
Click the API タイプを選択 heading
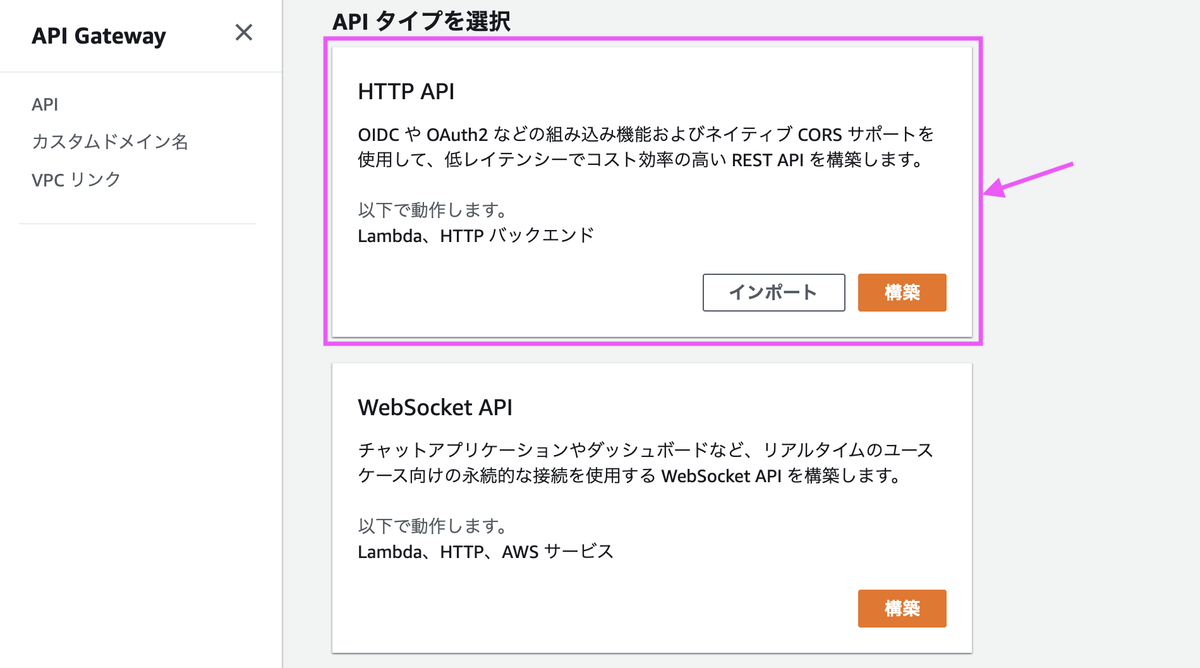(x=421, y=21)
